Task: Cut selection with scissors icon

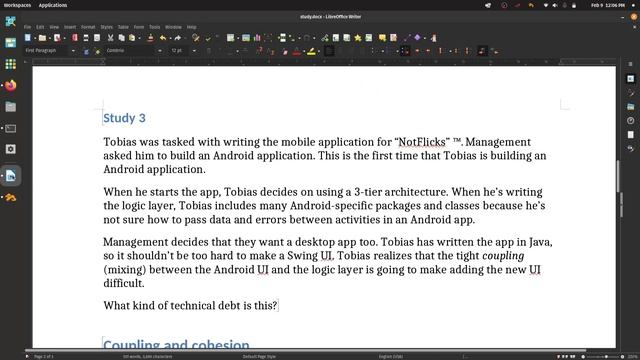Action: click(x=110, y=38)
